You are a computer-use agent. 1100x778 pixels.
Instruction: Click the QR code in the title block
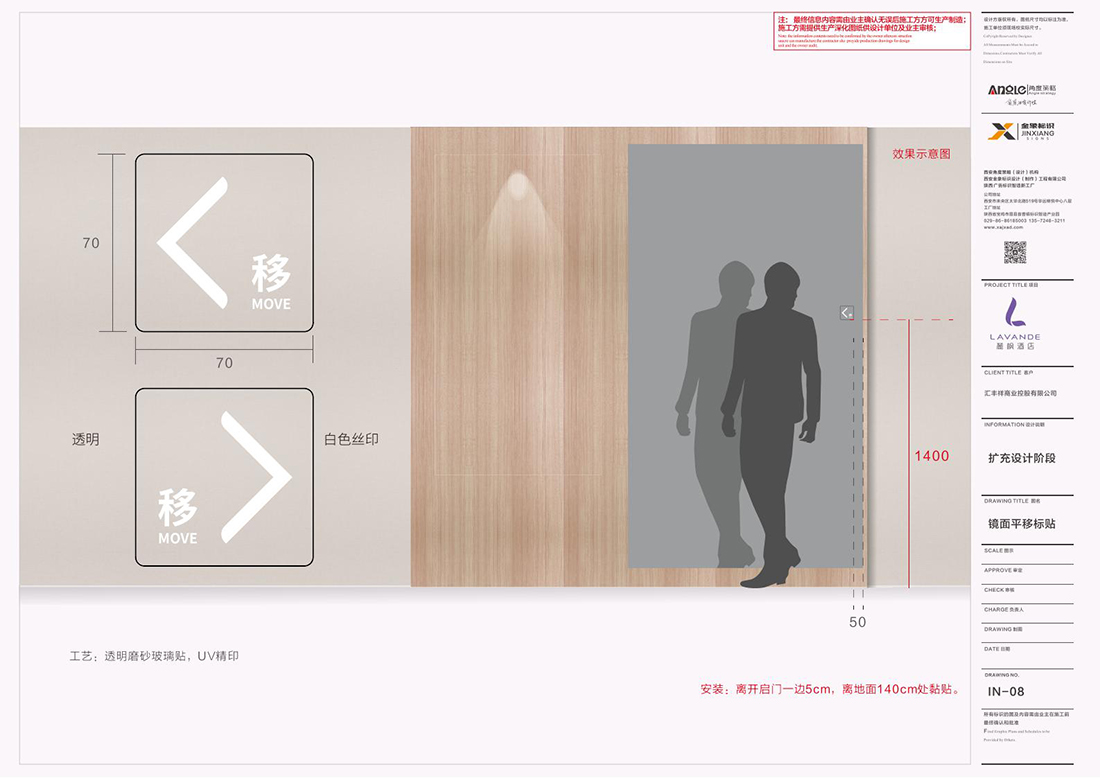[x=1015, y=252]
